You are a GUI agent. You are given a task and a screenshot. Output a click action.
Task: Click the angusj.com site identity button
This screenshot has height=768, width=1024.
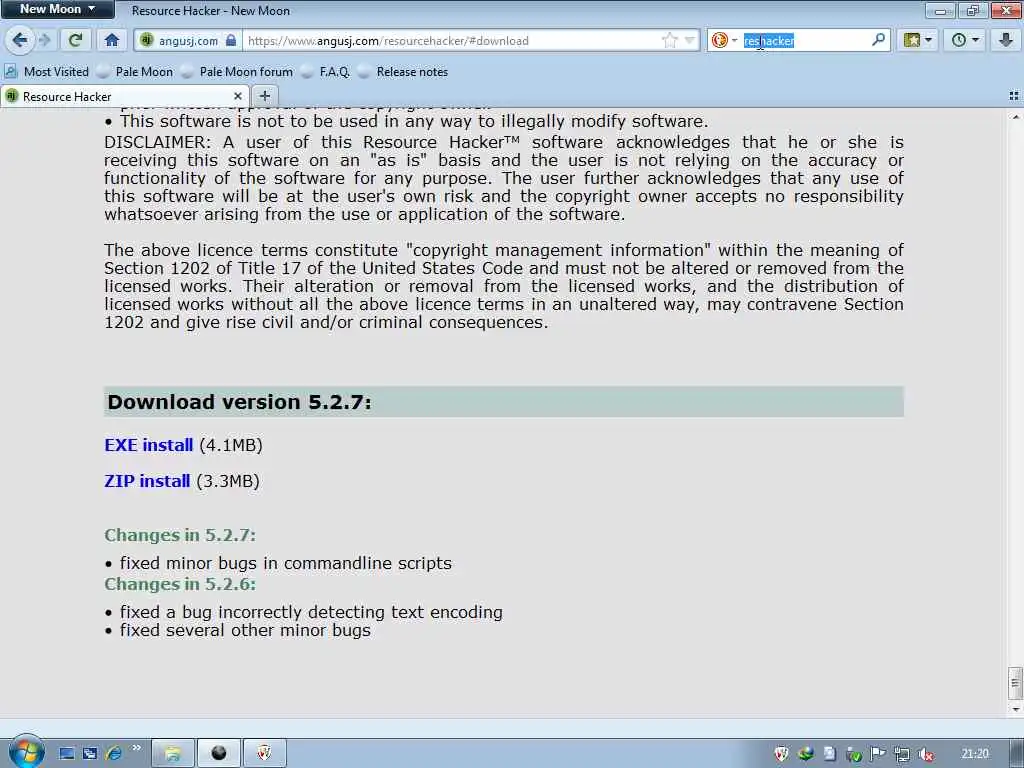pos(188,40)
